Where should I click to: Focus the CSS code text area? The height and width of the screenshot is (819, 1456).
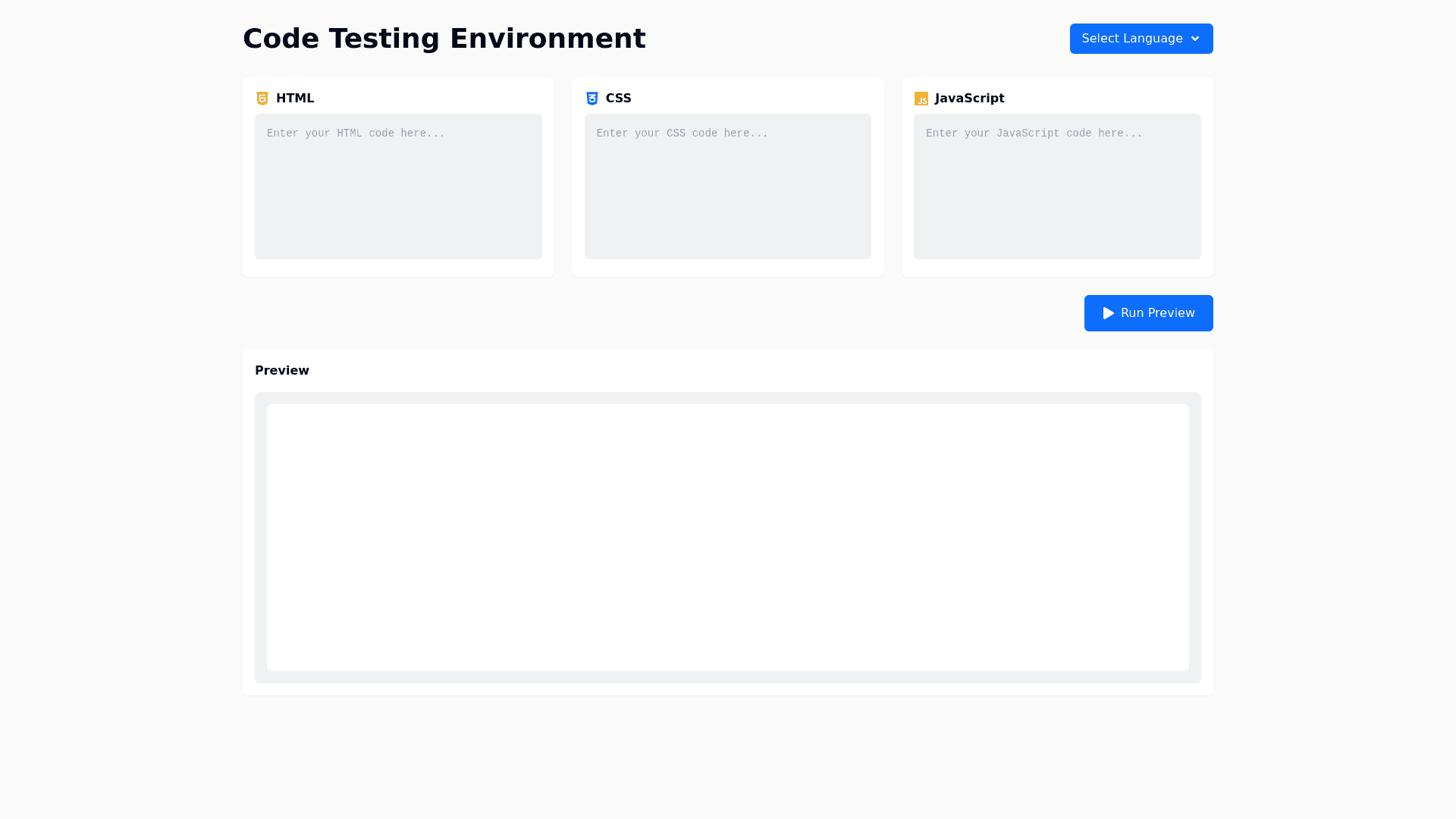pos(727,201)
